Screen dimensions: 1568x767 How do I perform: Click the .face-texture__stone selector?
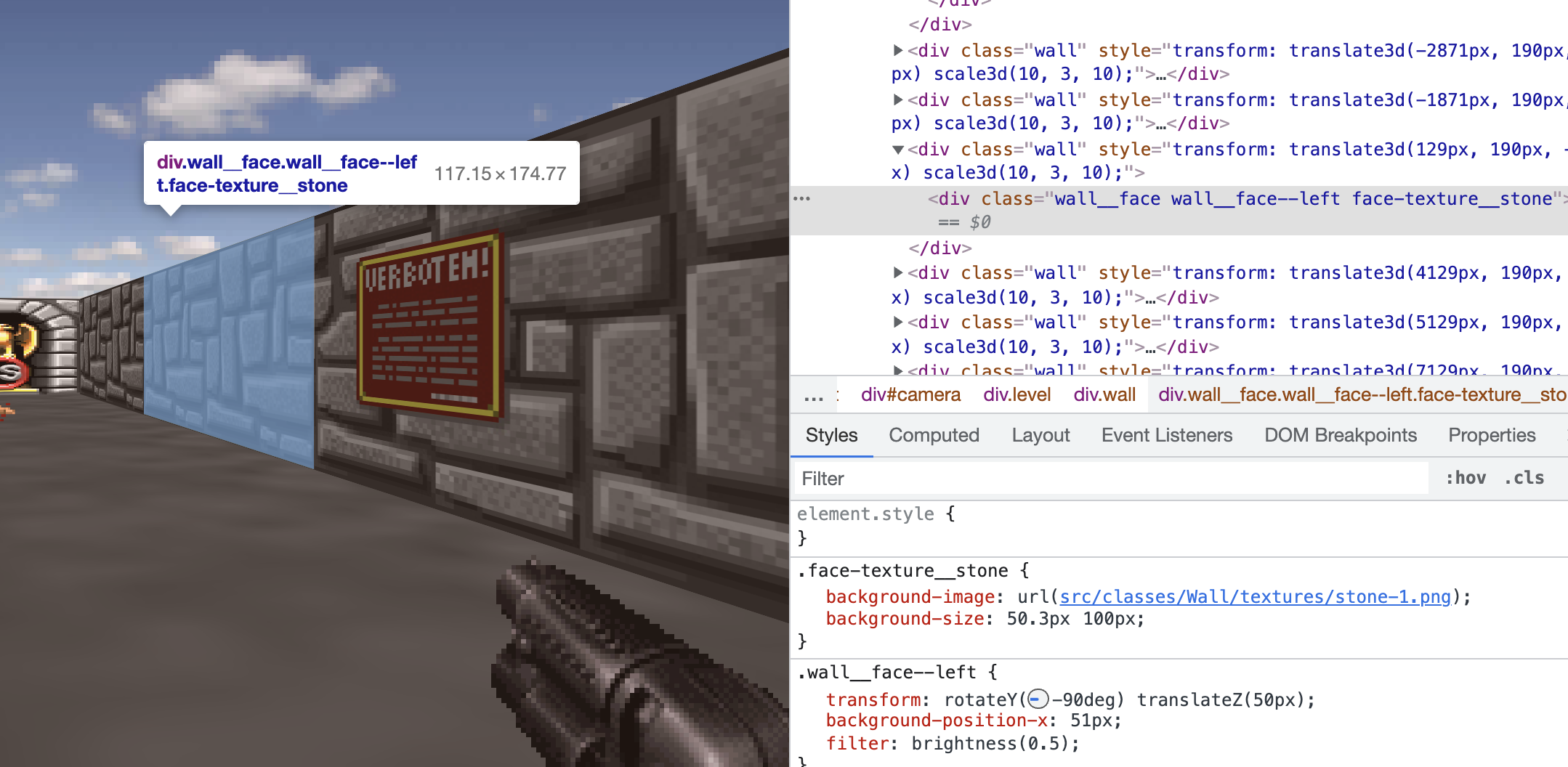[x=902, y=570]
